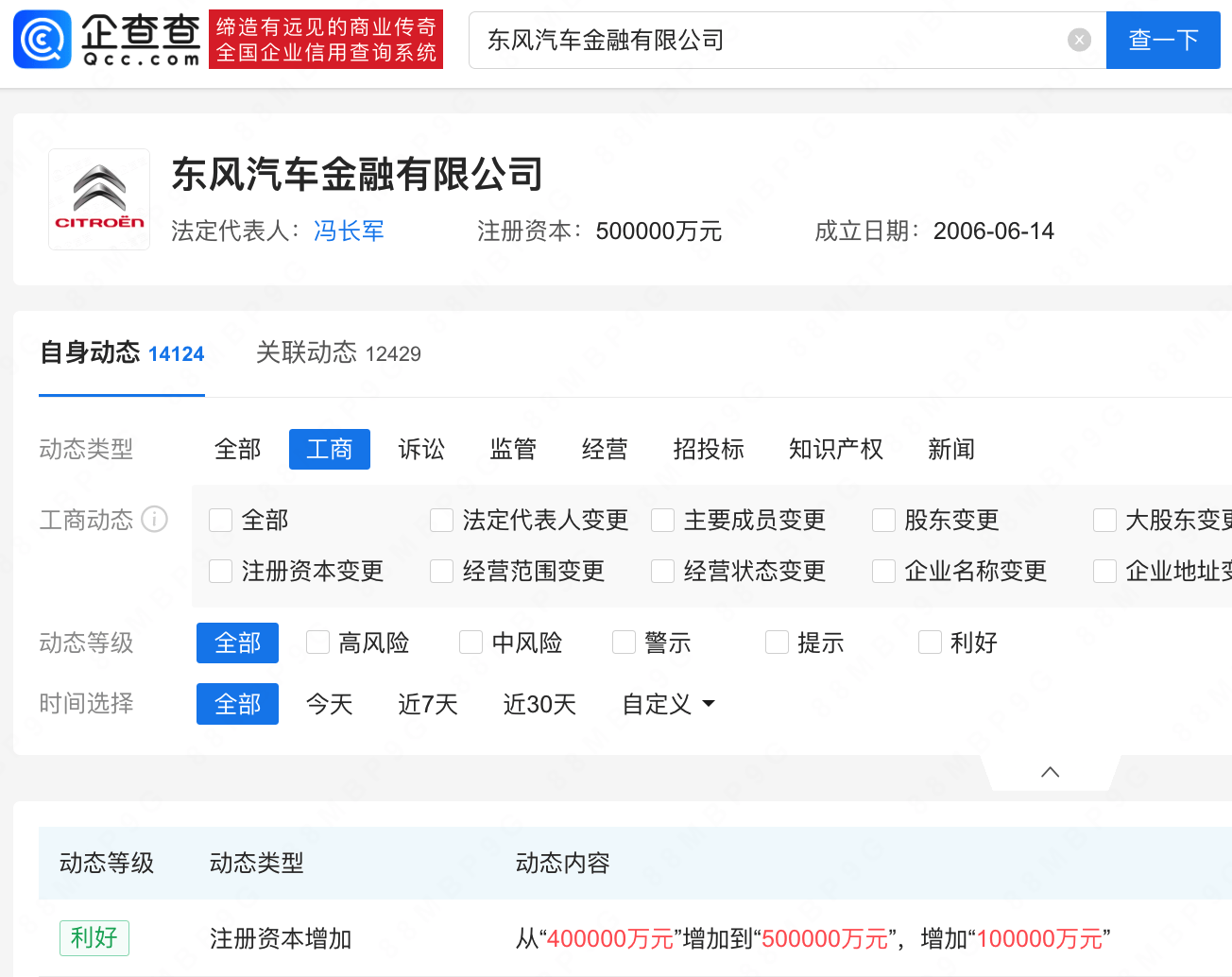The width and height of the screenshot is (1232, 977).
Task: Click the Qcc.com logo icon
Action: pos(43,40)
